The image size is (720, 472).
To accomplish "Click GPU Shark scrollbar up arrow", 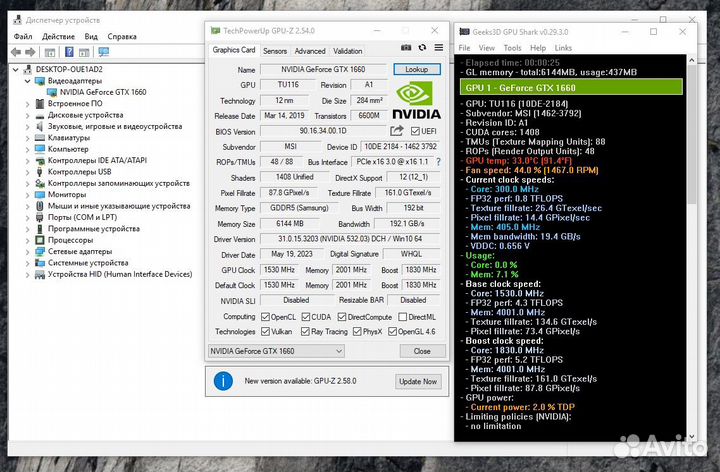I will click(x=692, y=60).
